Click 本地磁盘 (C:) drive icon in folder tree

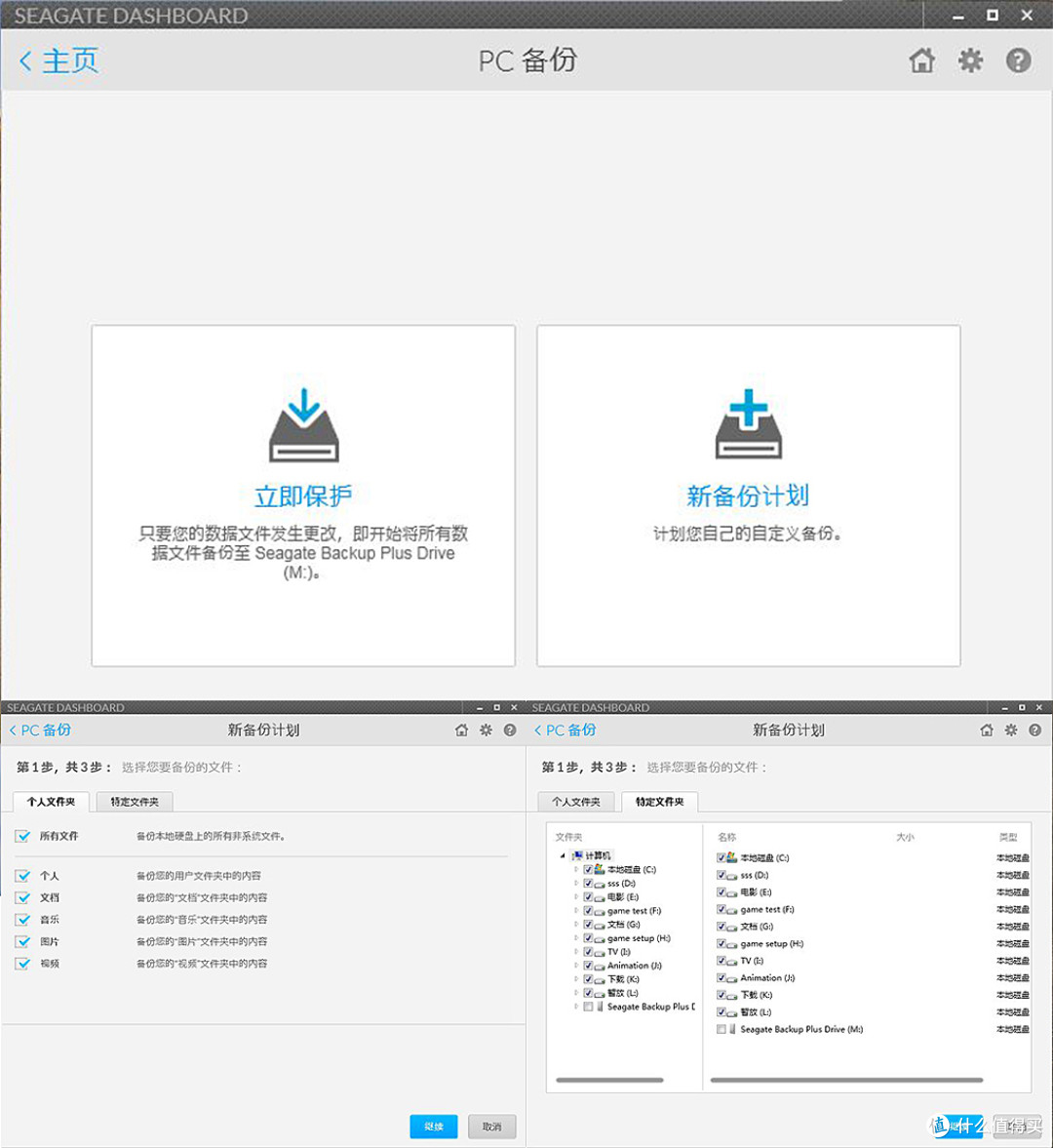(x=600, y=869)
